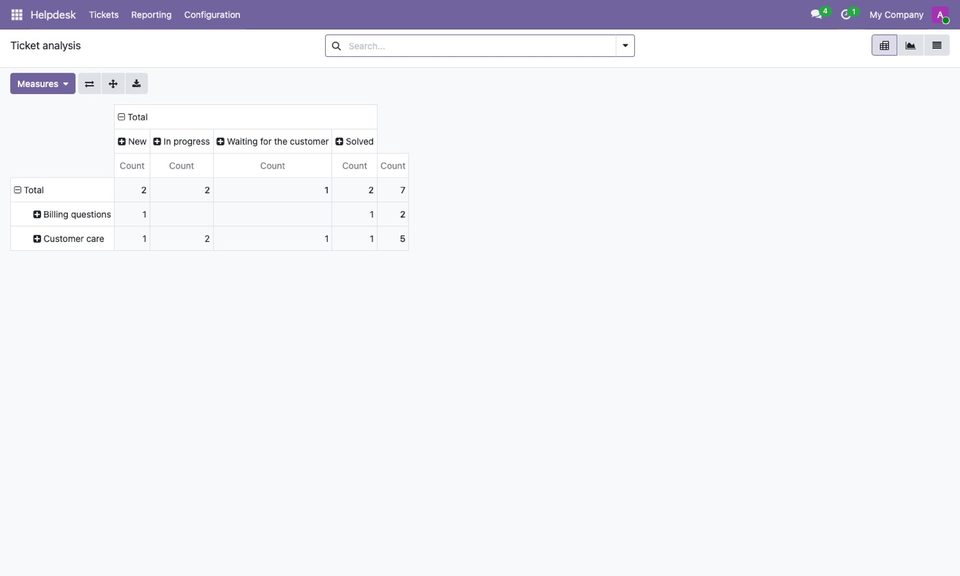Sort by the rightmost total Count header

tap(393, 166)
